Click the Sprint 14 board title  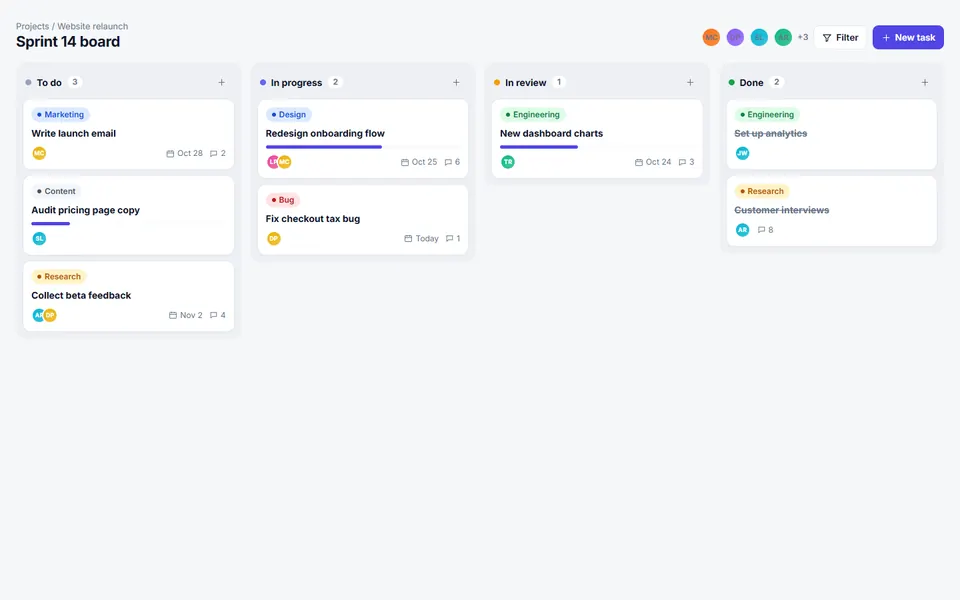[68, 42]
